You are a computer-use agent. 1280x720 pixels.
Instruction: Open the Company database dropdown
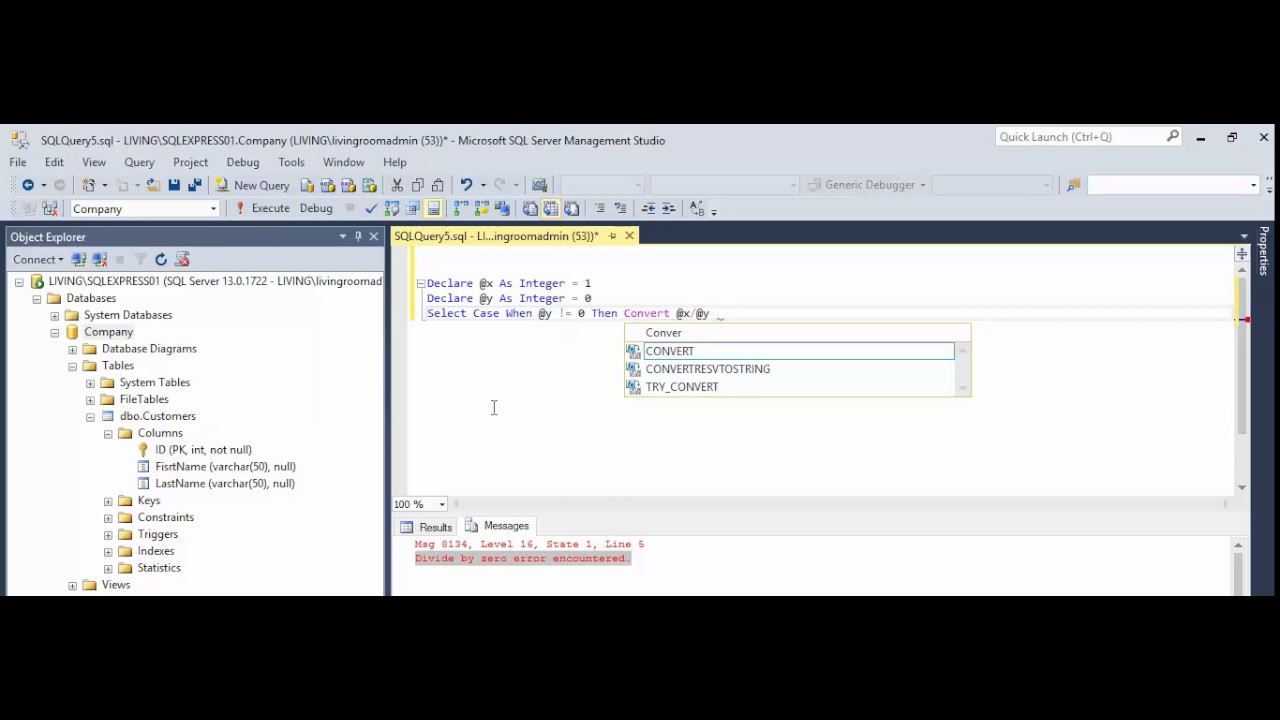(213, 209)
